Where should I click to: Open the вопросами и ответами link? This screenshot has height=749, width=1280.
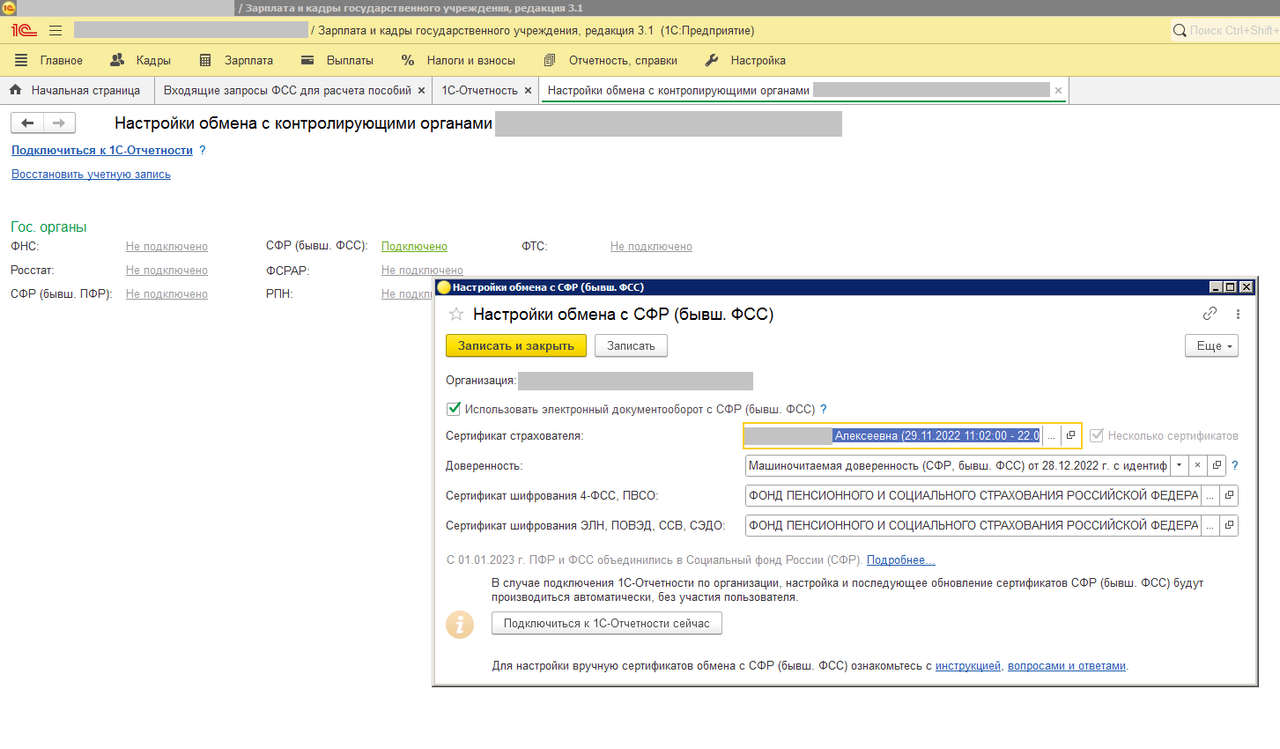click(x=1067, y=666)
